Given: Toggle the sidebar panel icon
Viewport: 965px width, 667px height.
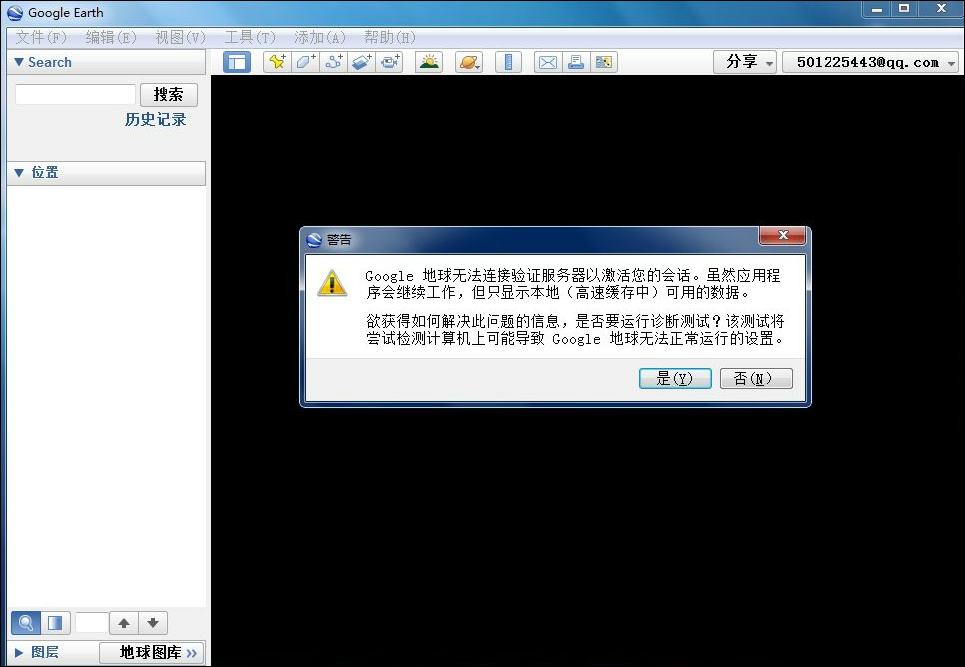Looking at the screenshot, I should pos(237,62).
